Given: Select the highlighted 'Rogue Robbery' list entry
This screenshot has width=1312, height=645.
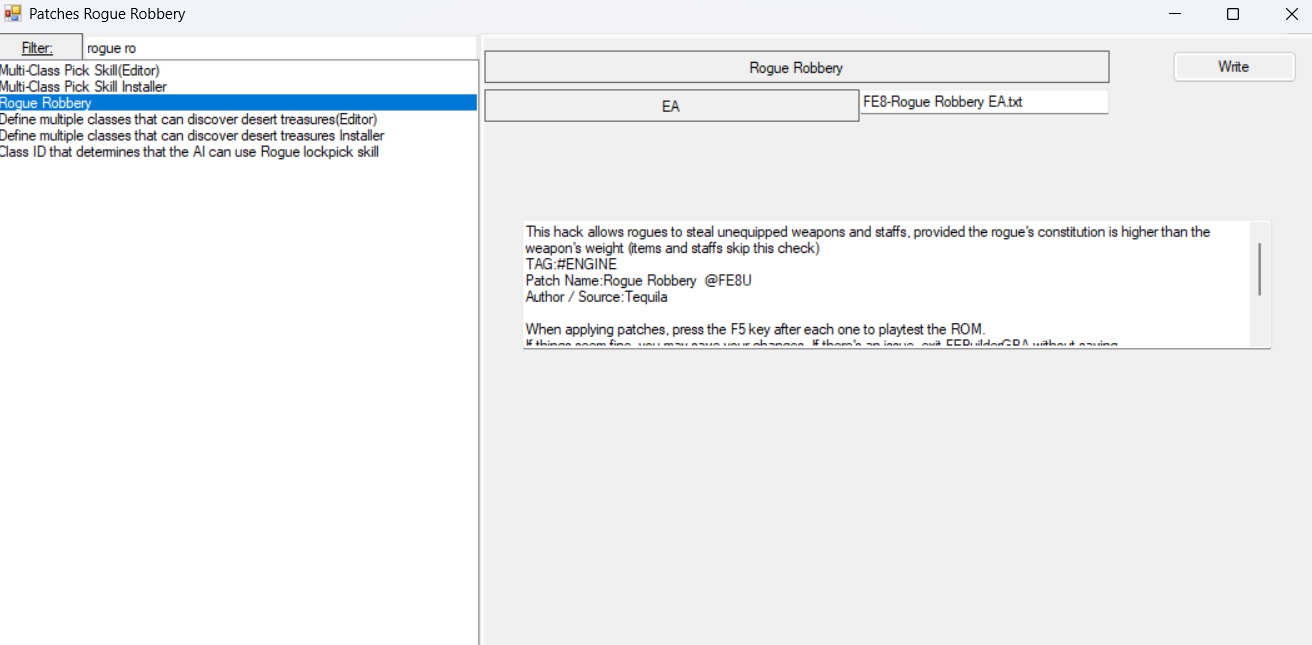Looking at the screenshot, I should click(x=46, y=103).
